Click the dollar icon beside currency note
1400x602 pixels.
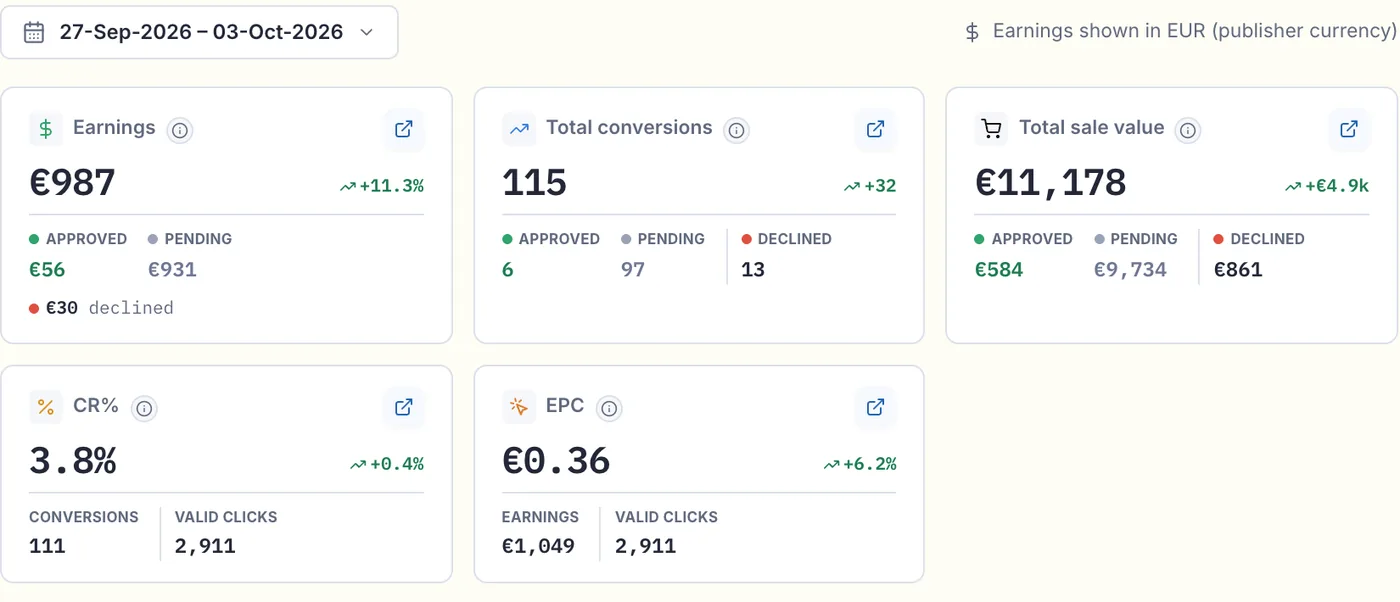[972, 32]
